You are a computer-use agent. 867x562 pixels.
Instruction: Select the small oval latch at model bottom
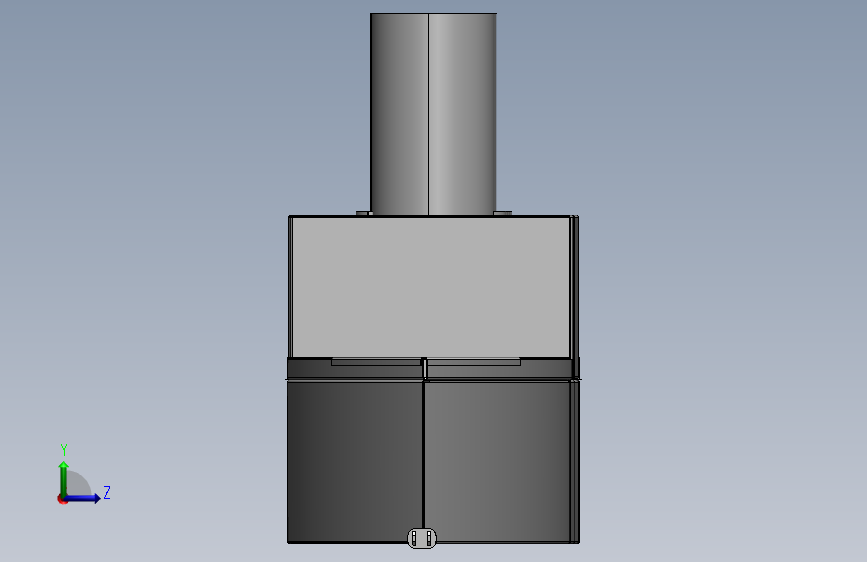(422, 538)
